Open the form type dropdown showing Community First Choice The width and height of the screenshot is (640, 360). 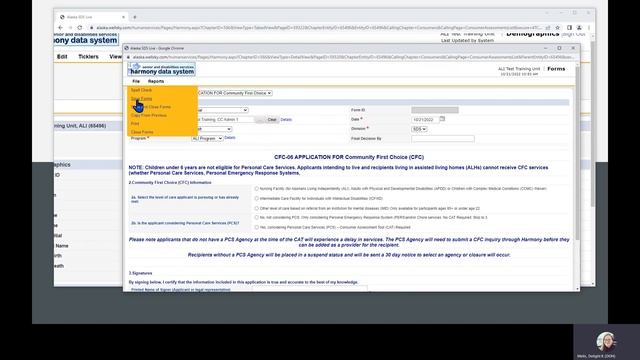point(235,93)
